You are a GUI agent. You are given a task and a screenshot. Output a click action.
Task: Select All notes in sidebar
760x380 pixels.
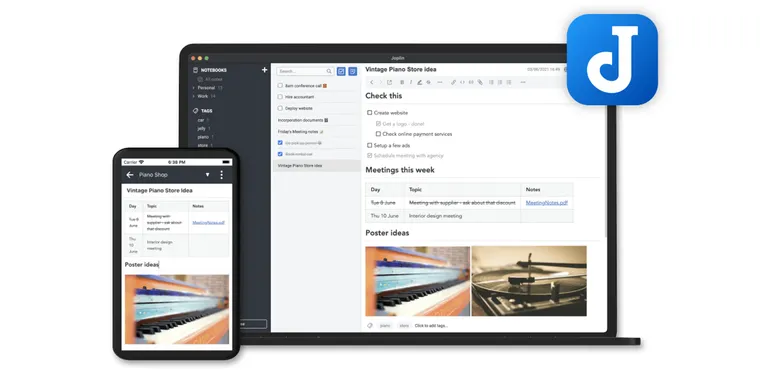pos(210,79)
